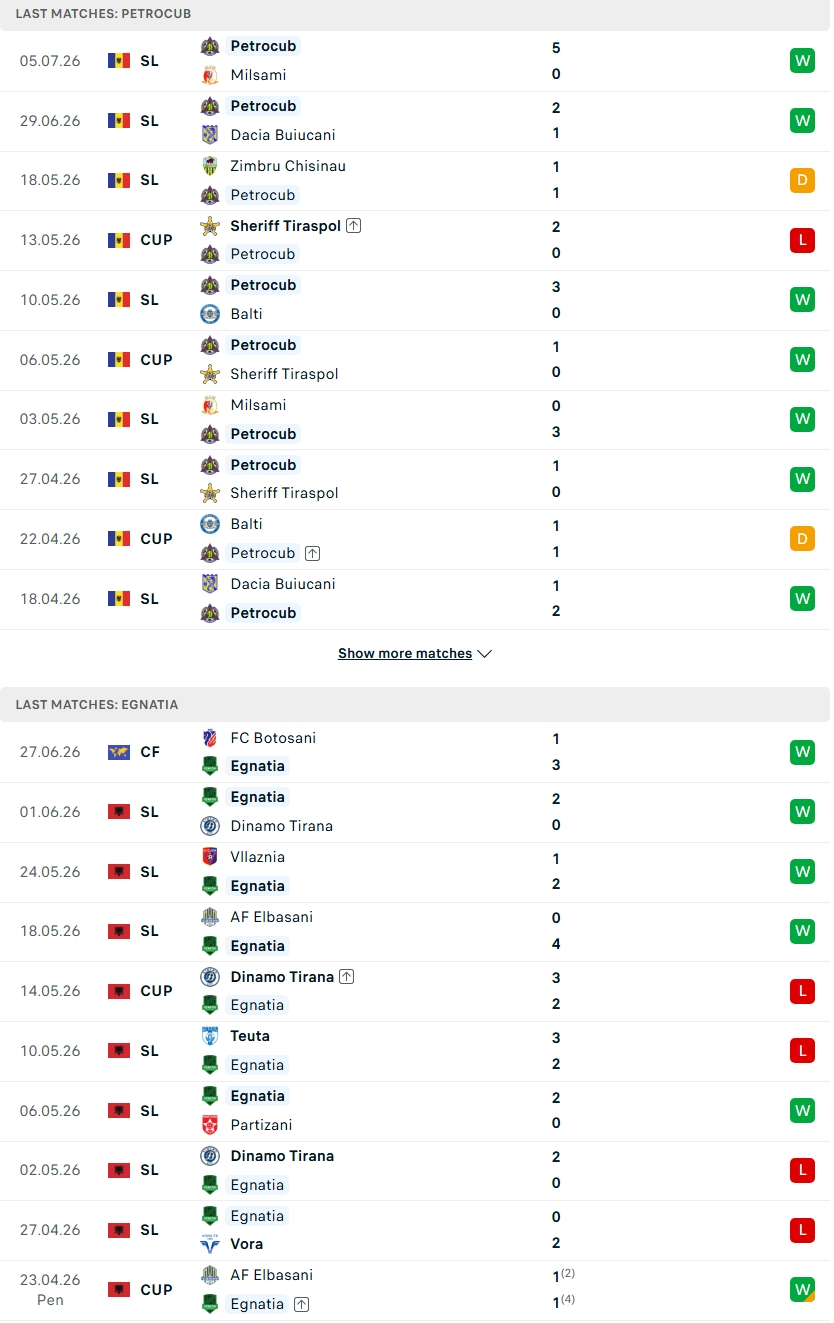
Task: Expand the Show more matches chevron
Action: coord(485,654)
